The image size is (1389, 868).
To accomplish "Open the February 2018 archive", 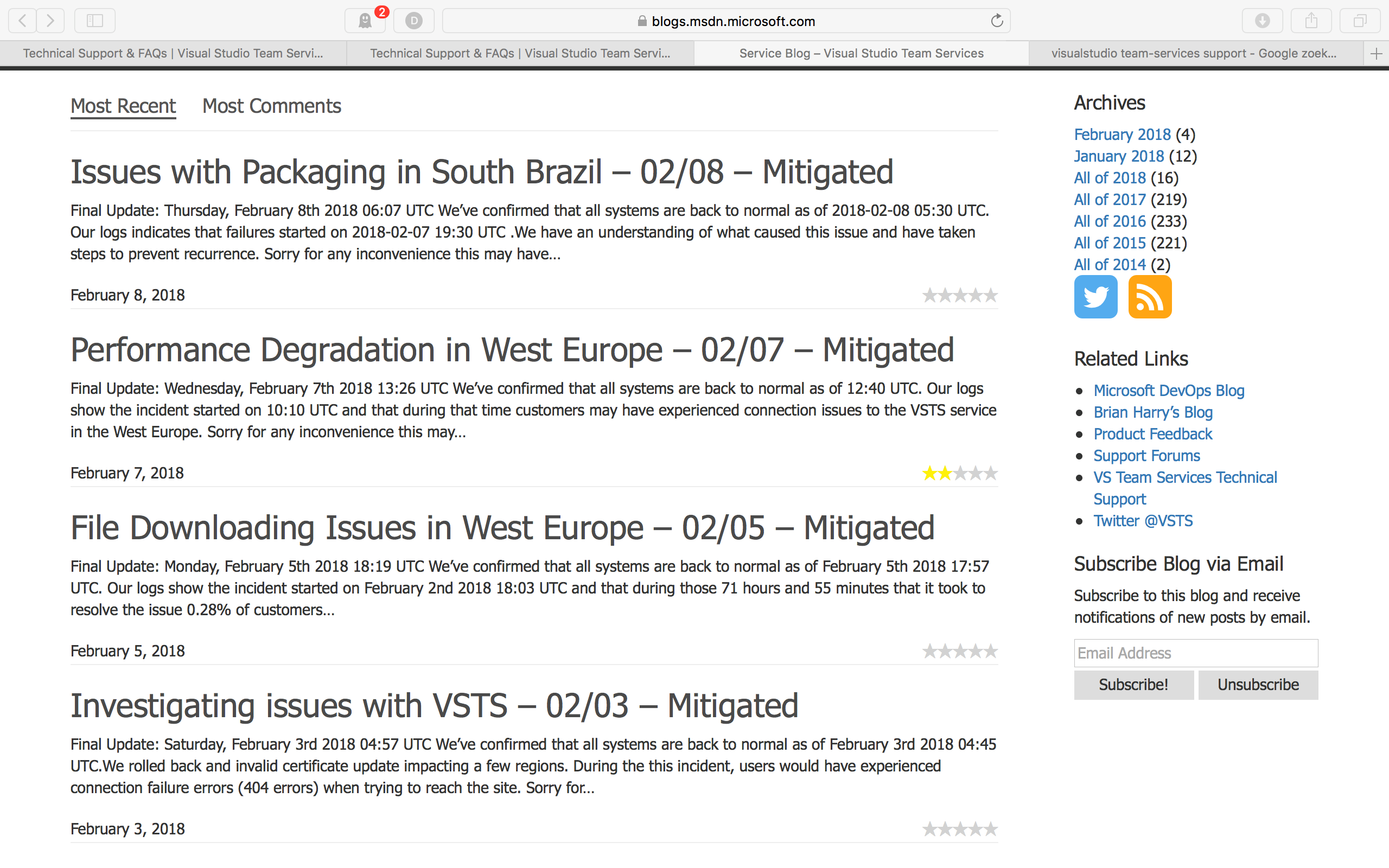I will point(1122,134).
